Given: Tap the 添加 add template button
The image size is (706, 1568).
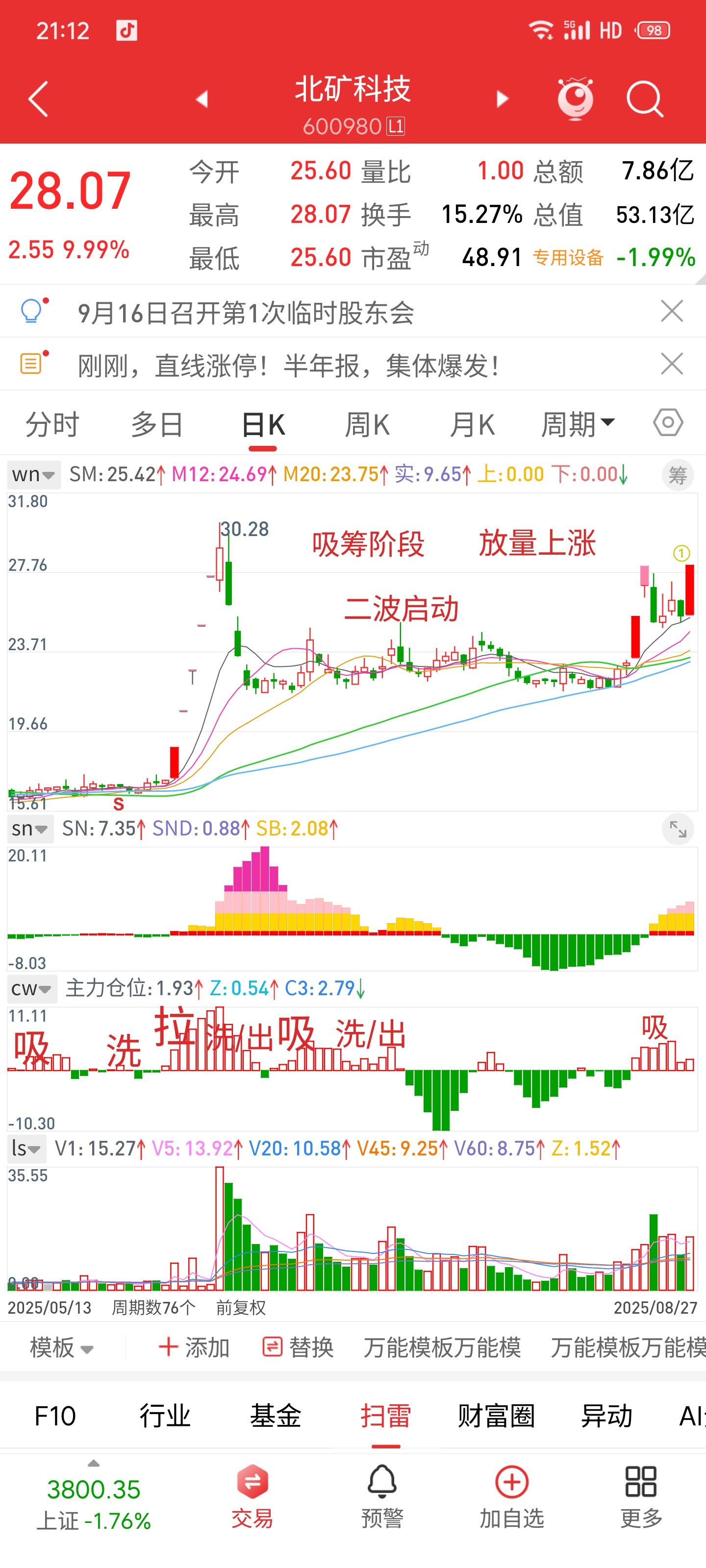Looking at the screenshot, I should coord(193,1347).
